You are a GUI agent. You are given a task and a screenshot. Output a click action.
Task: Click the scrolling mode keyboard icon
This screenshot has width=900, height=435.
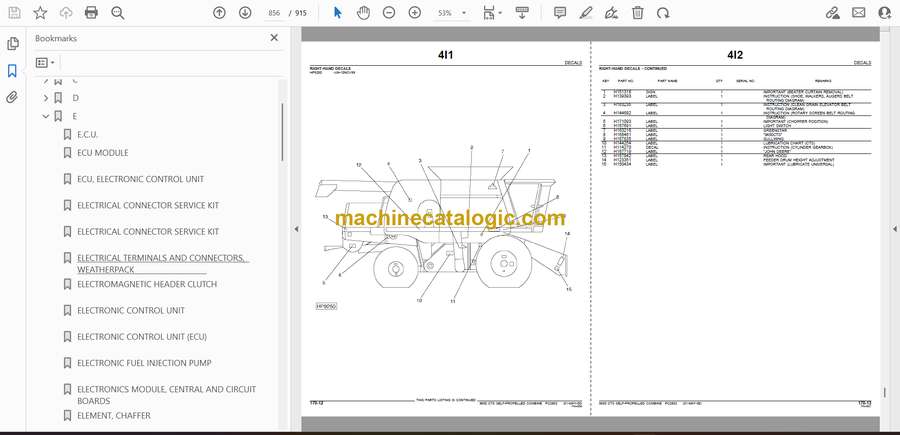(522, 13)
